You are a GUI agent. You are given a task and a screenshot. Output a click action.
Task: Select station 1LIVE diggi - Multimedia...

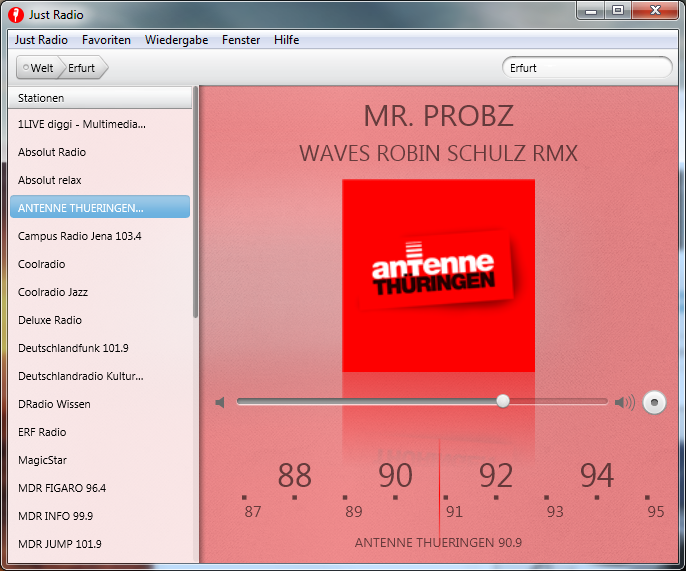(100, 124)
